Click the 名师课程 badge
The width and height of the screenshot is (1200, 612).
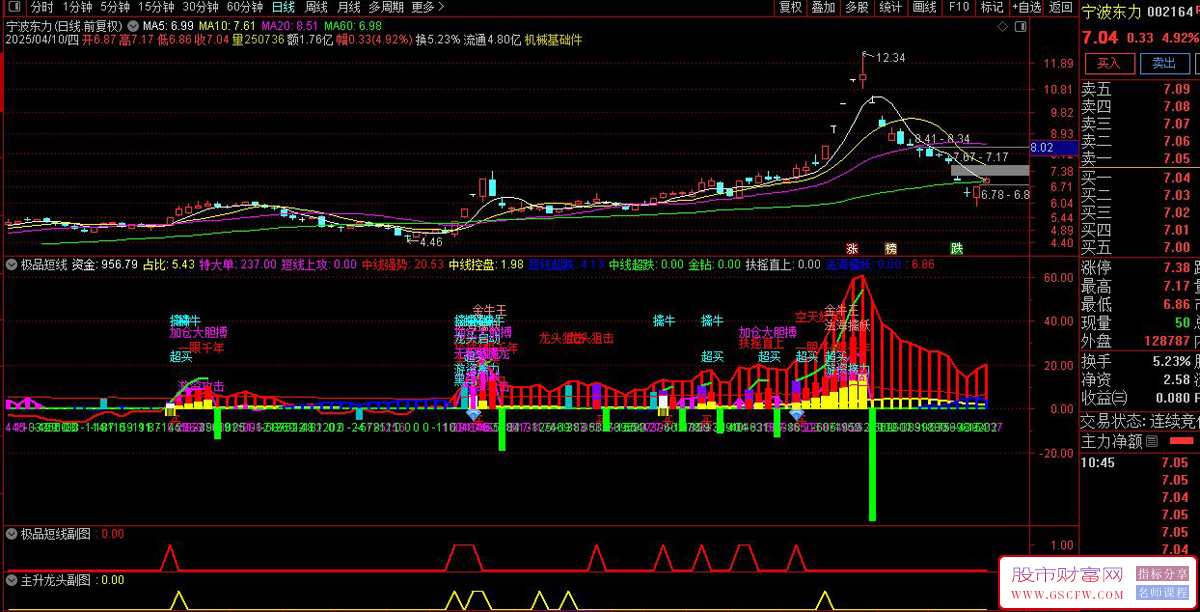pos(1163,593)
